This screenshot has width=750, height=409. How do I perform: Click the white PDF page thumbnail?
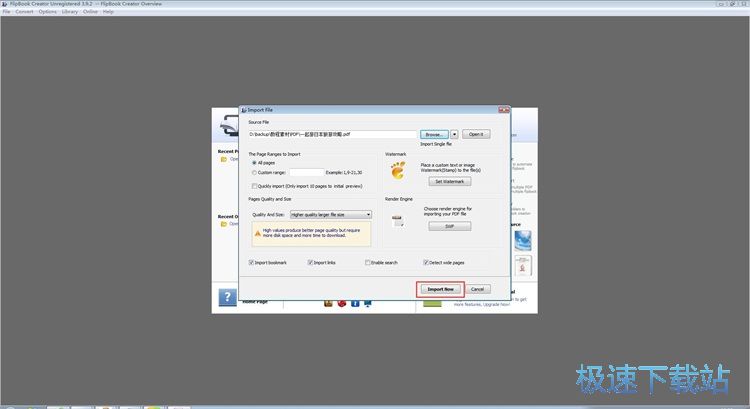point(523,266)
